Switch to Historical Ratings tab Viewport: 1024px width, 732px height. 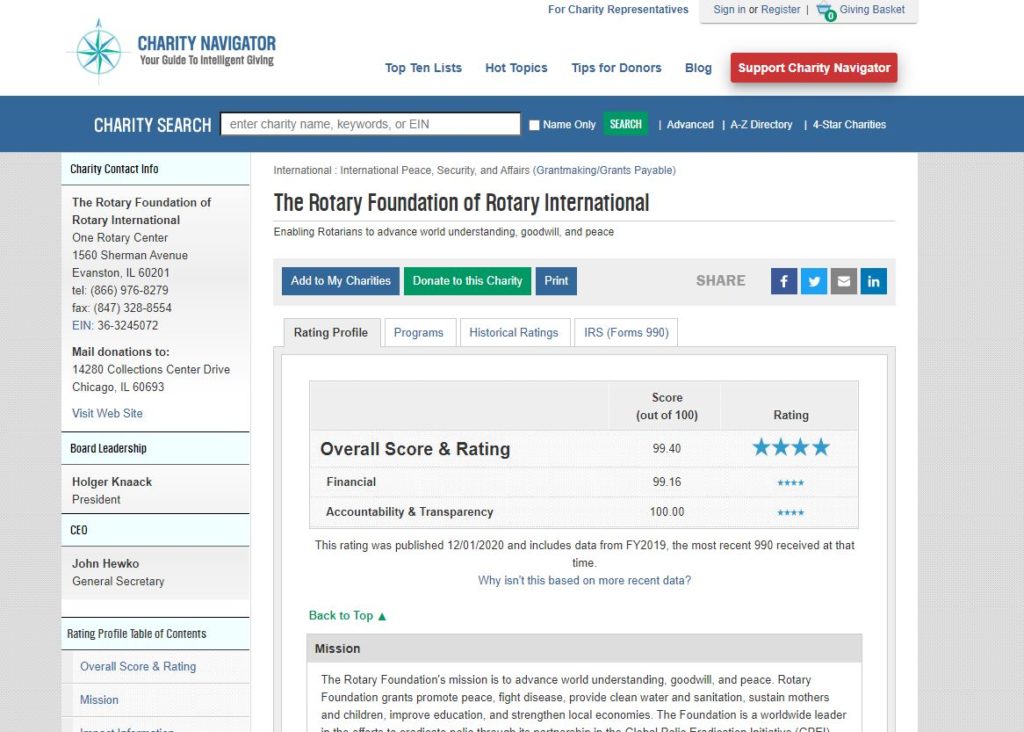[514, 332]
